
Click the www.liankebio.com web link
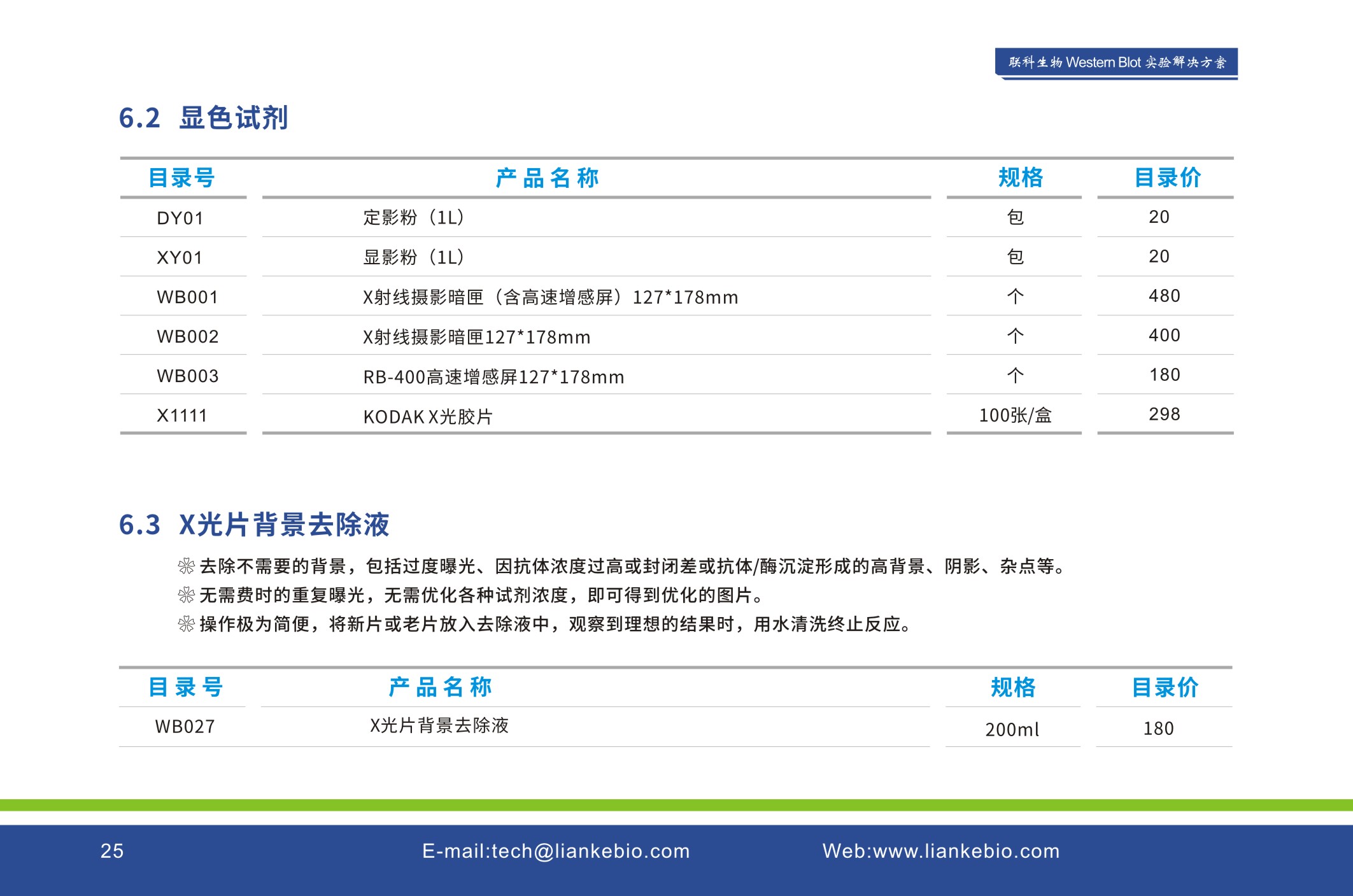(966, 851)
